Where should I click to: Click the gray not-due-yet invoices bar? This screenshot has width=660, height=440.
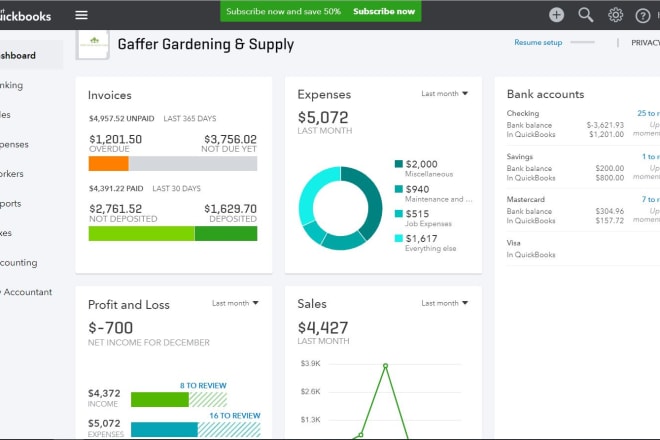click(193, 163)
